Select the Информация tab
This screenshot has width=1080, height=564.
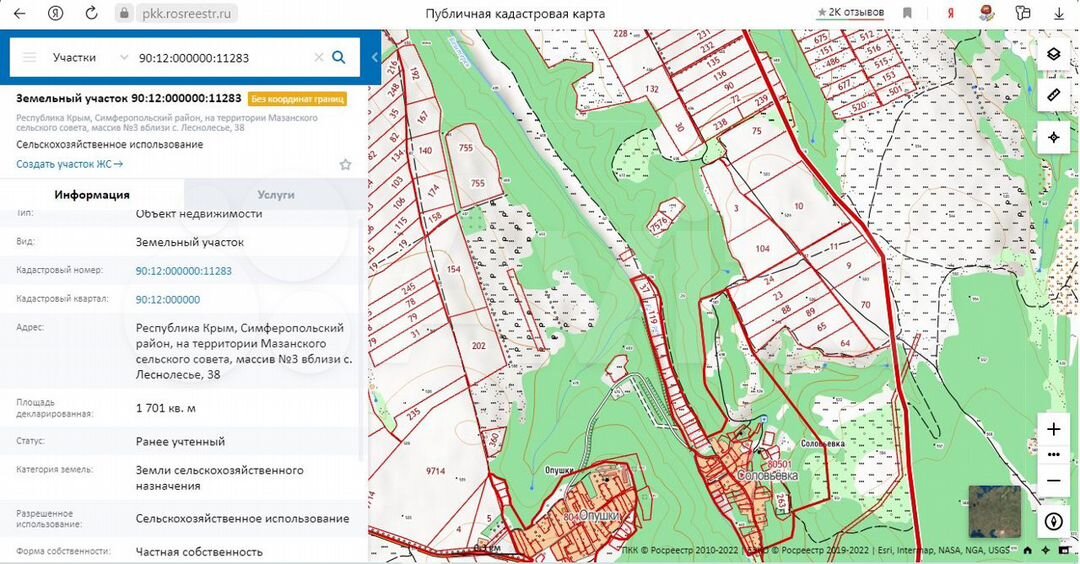92,195
